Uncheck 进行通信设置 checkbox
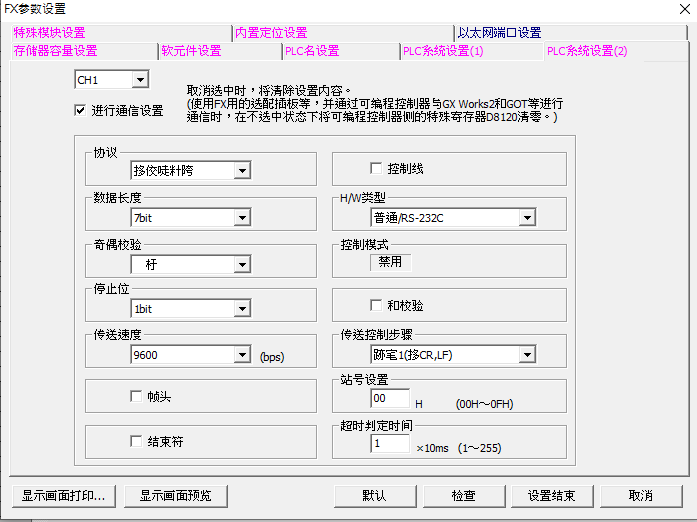The height and width of the screenshot is (522, 697). (x=81, y=111)
